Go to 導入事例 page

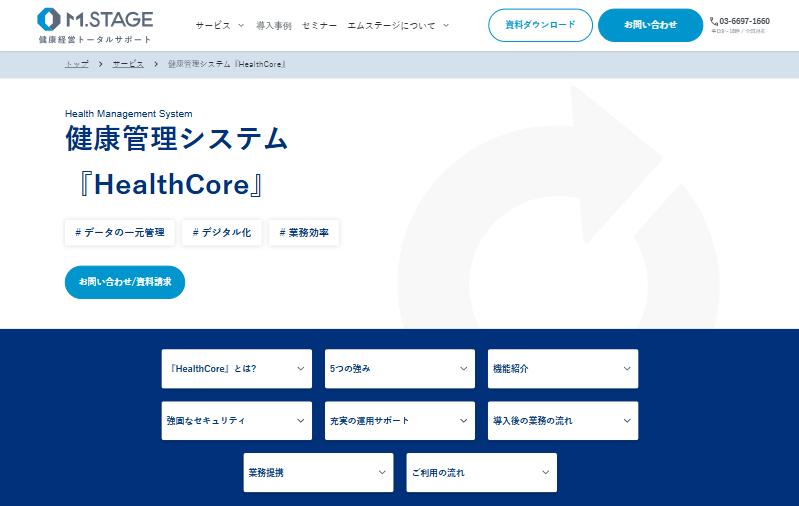pos(274,25)
